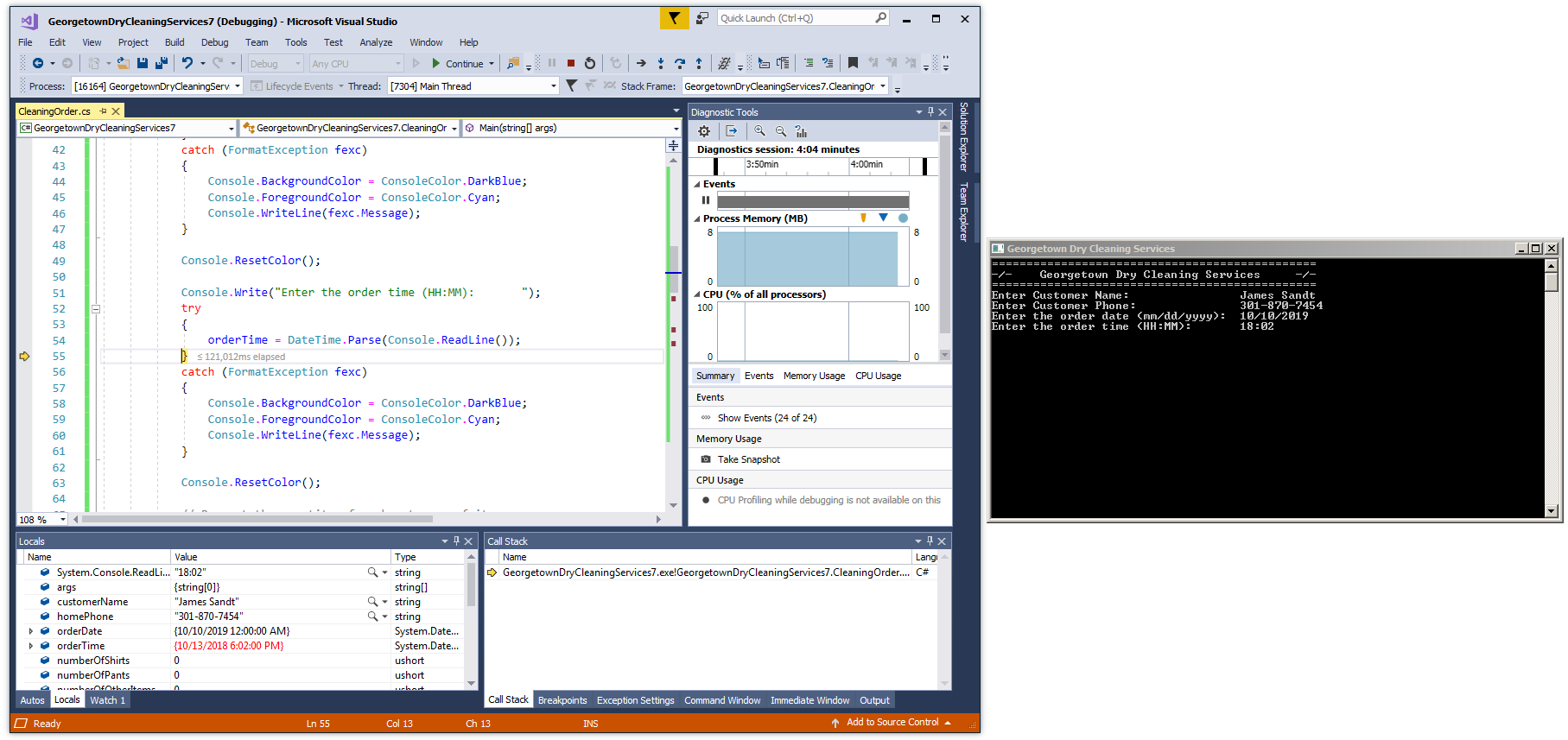The height and width of the screenshot is (740, 1568).
Task: Open the Continue button dropdown arrow
Action: point(492,63)
